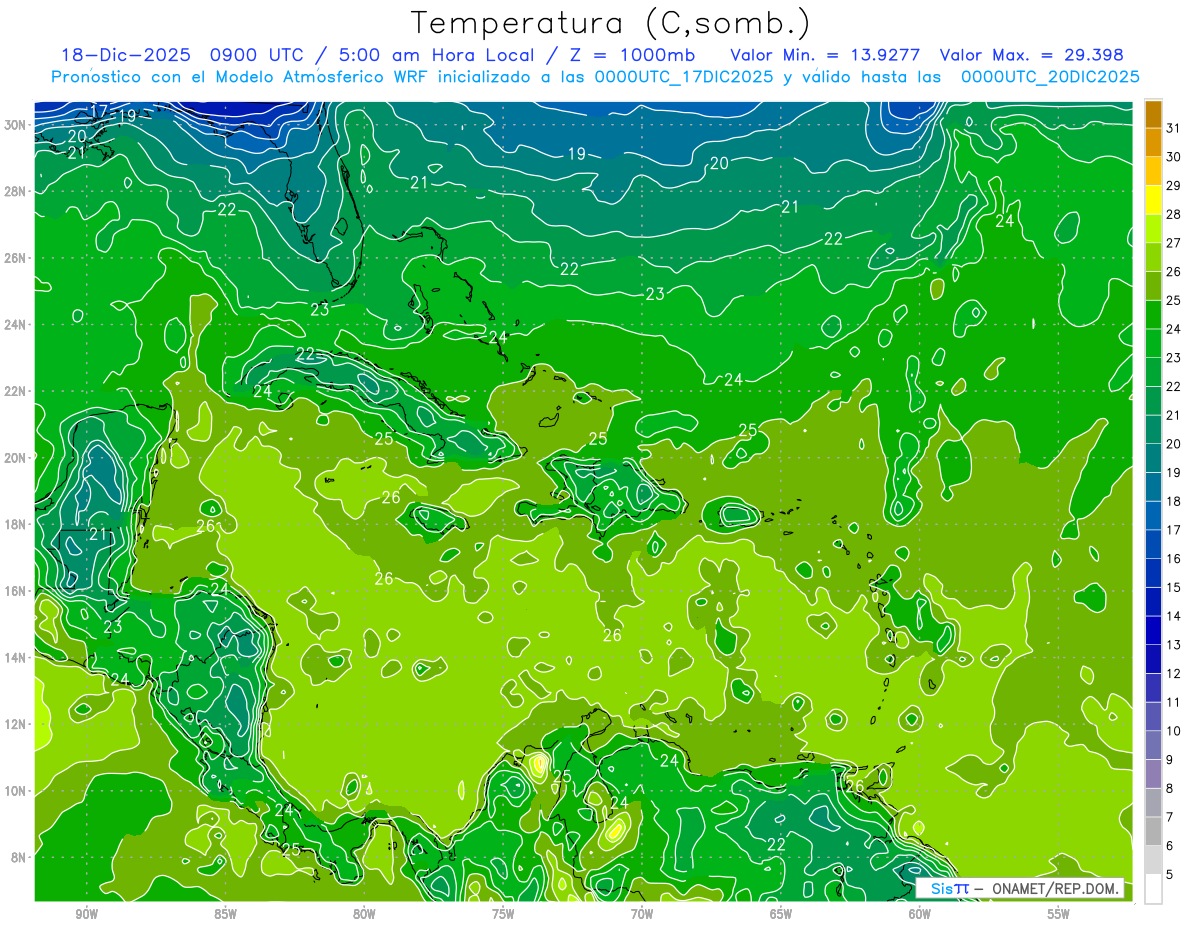Click the '16' label on the color scale
The height and width of the screenshot is (927, 1200).
coord(1174,559)
